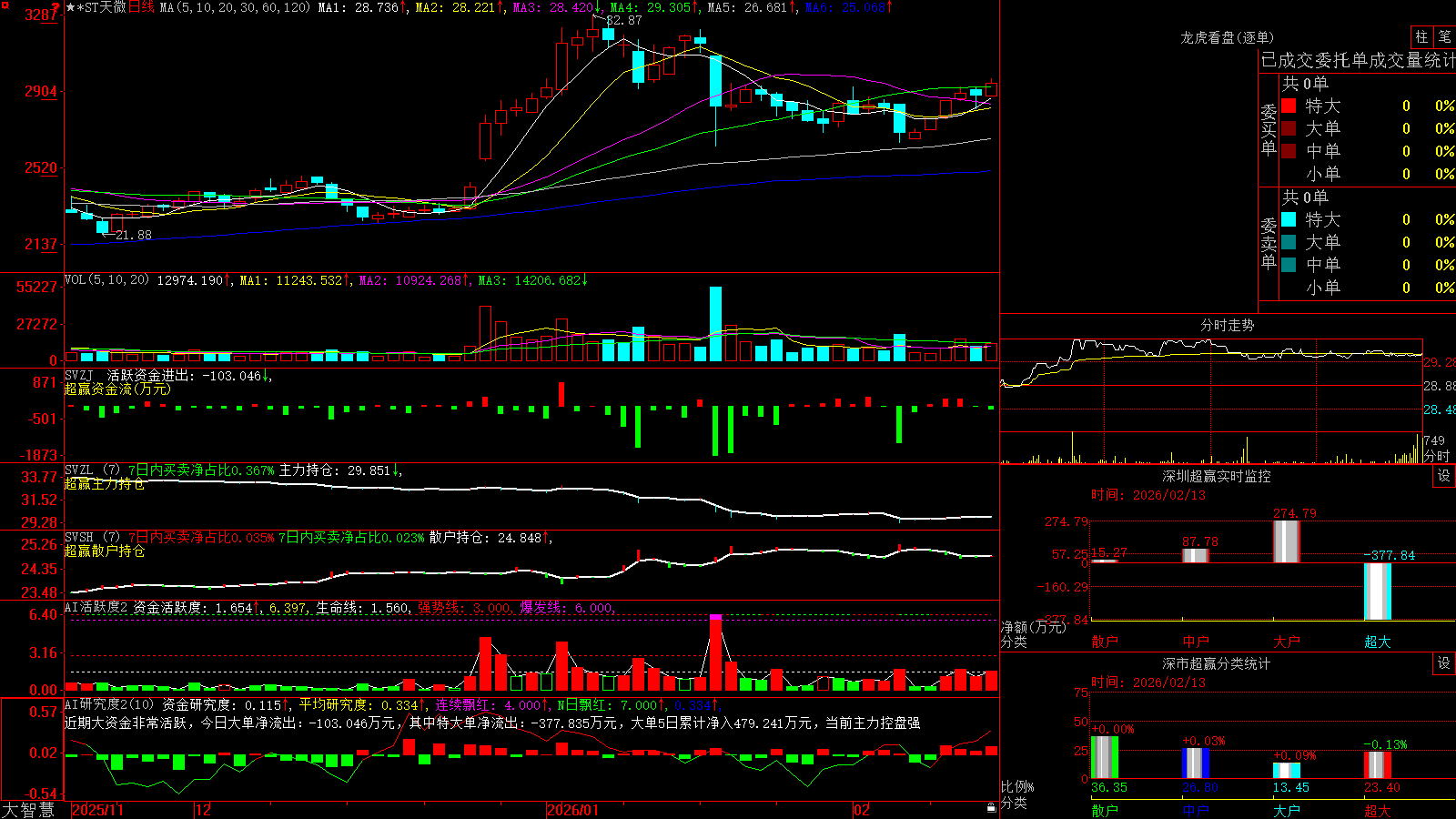This screenshot has width=1456, height=819.
Task: Select the 02 month marker on timeline
Action: (862, 810)
